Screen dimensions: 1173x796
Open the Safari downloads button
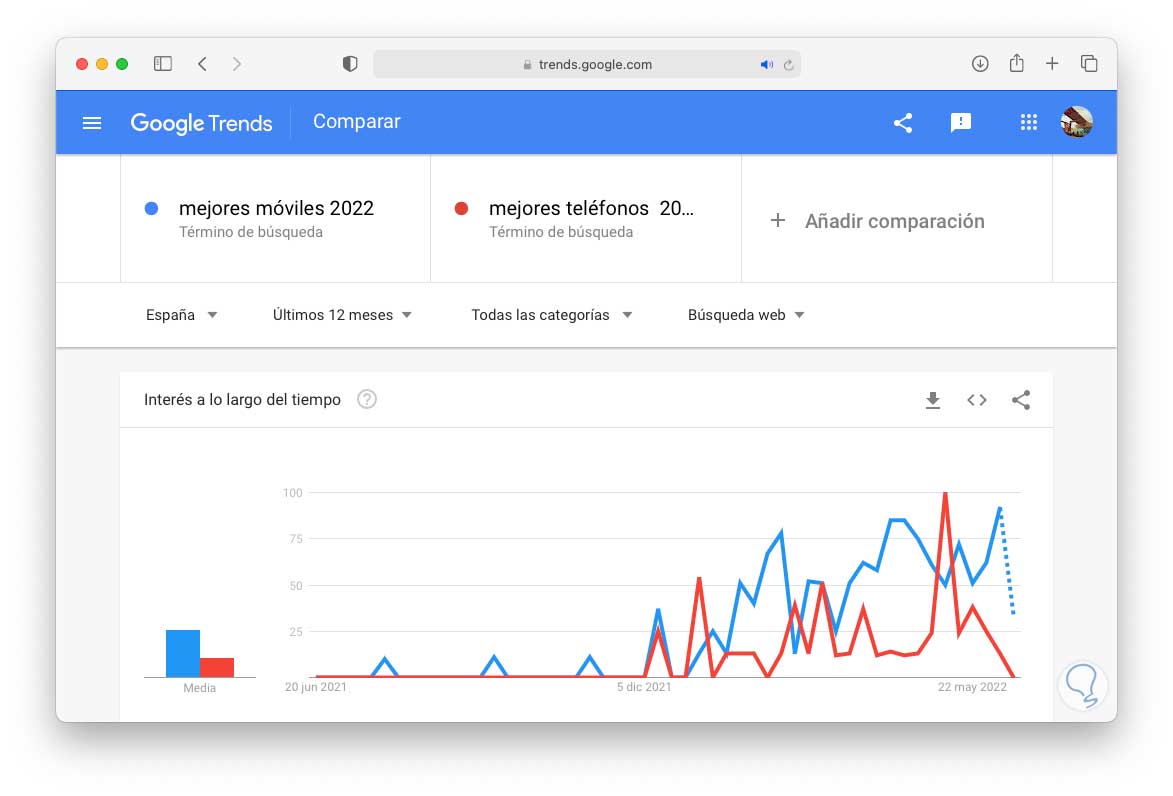(980, 64)
